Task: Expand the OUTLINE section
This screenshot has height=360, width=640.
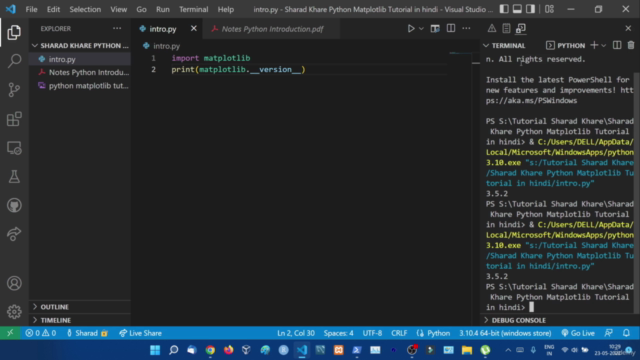Action: [x=80, y=307]
